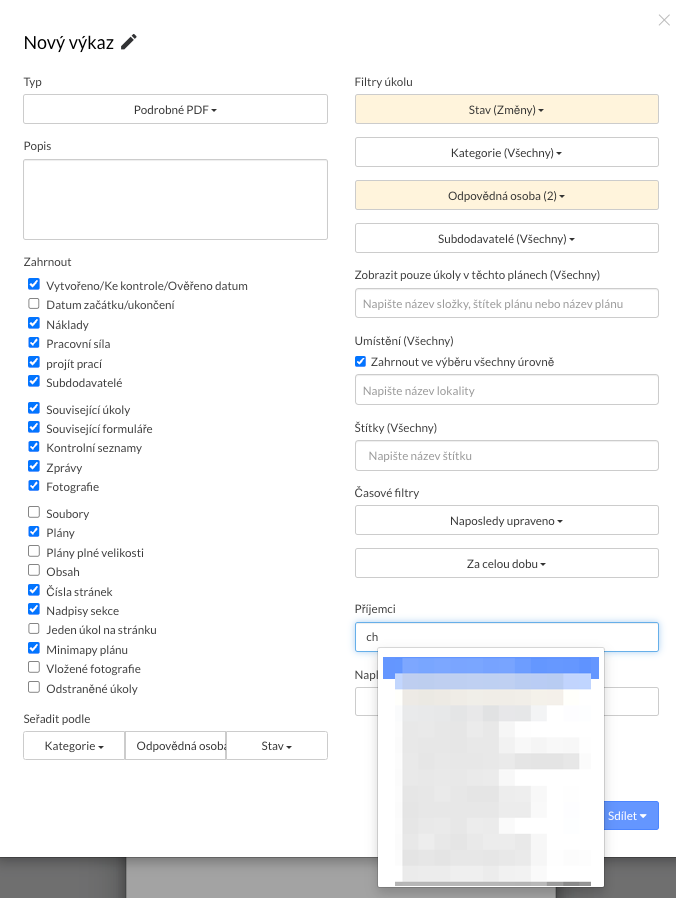Viewport: 676px width, 898px height.
Task: Enable Datum začátku/ukončení option
Action: (x=34, y=304)
